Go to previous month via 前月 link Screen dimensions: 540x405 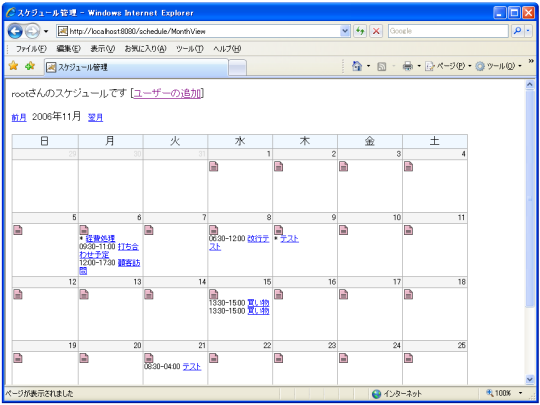(19, 117)
